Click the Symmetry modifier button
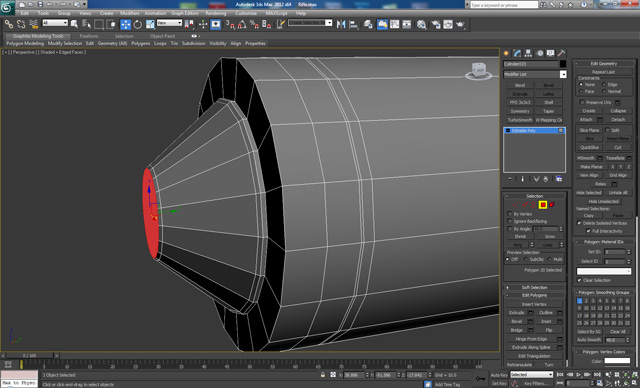640x388 pixels. click(x=520, y=111)
